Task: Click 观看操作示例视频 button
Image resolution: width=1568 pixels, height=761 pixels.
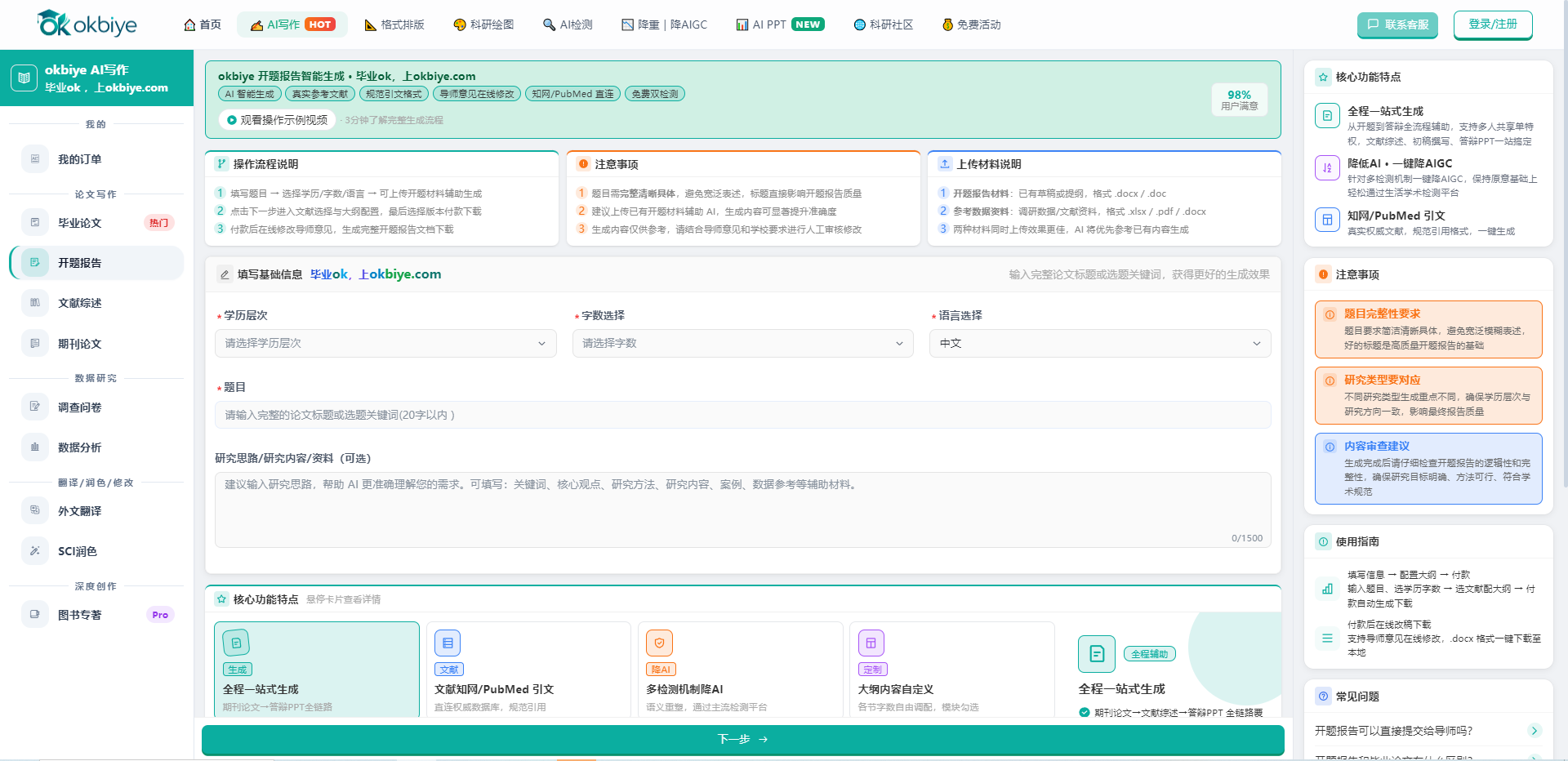Action: pyautogui.click(x=278, y=120)
